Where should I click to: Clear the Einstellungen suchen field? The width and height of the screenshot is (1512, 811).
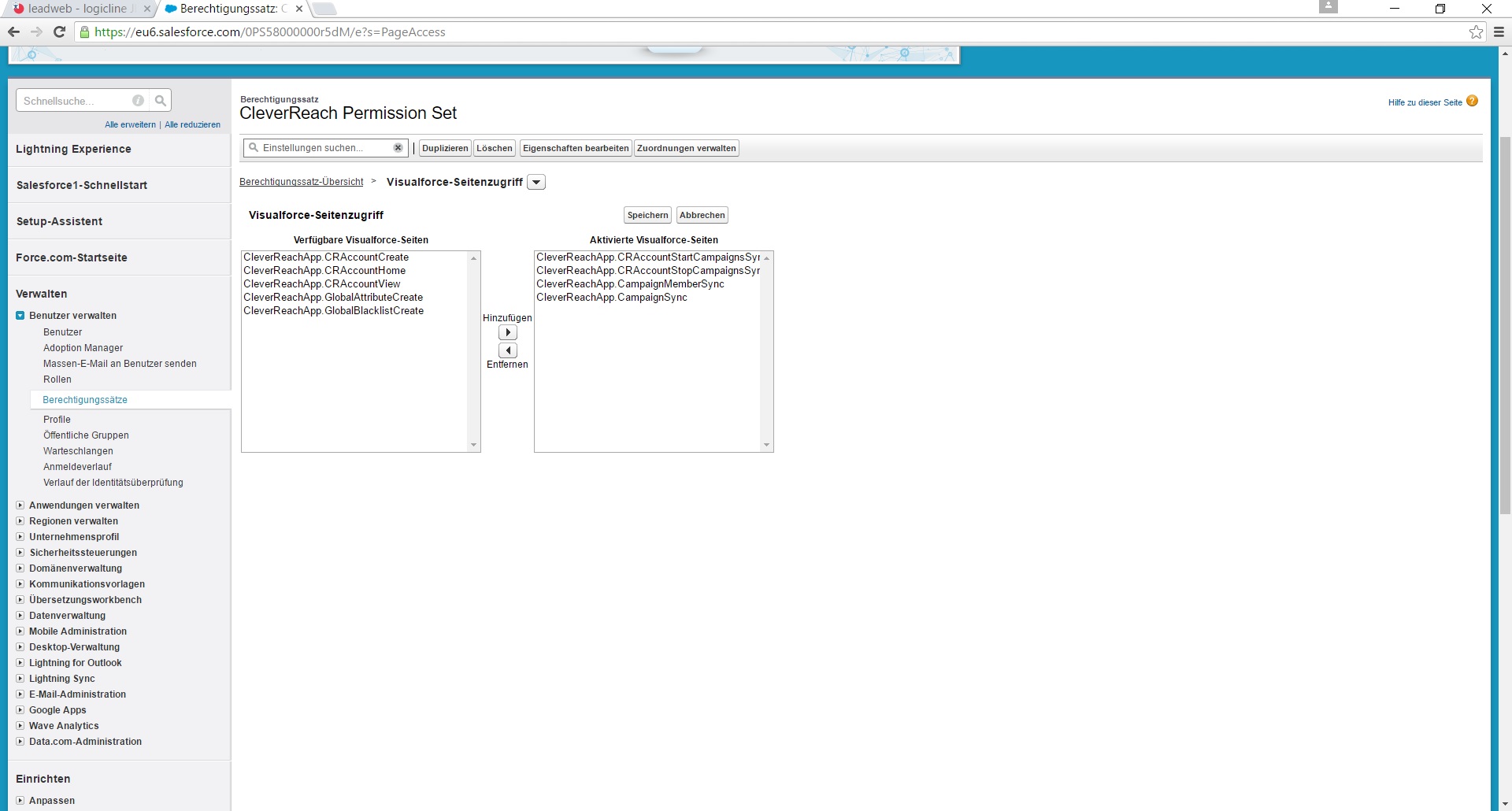click(x=398, y=147)
